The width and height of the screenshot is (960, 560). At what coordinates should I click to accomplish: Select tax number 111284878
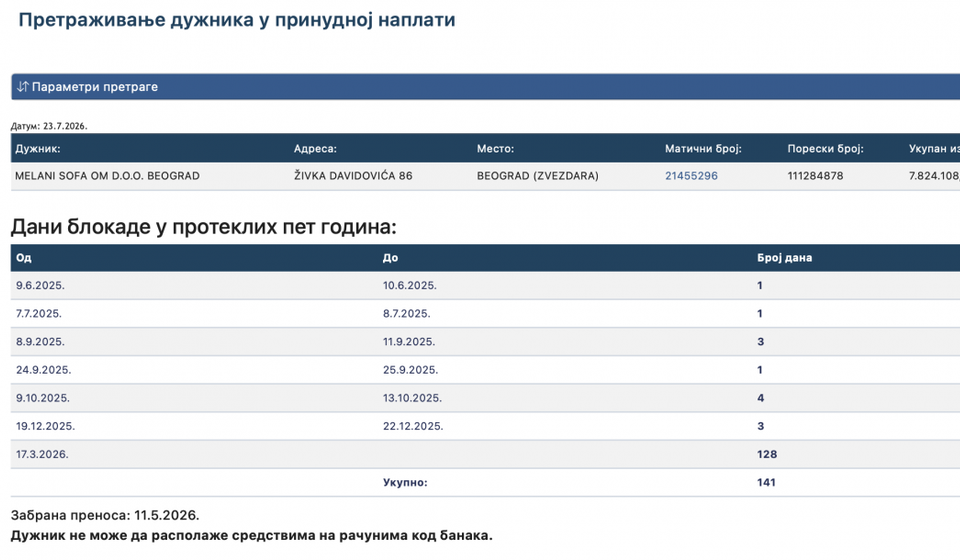(x=815, y=176)
